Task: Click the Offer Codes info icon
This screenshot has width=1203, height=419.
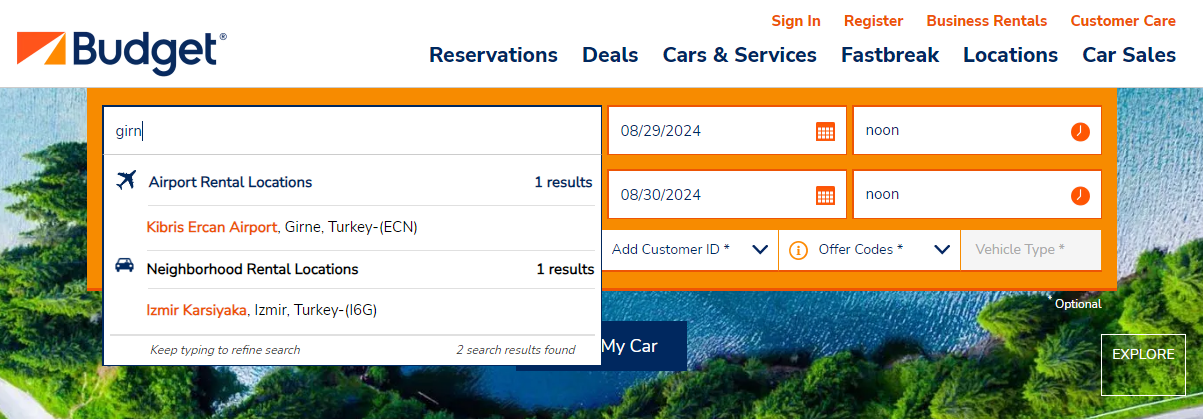Action: 798,250
